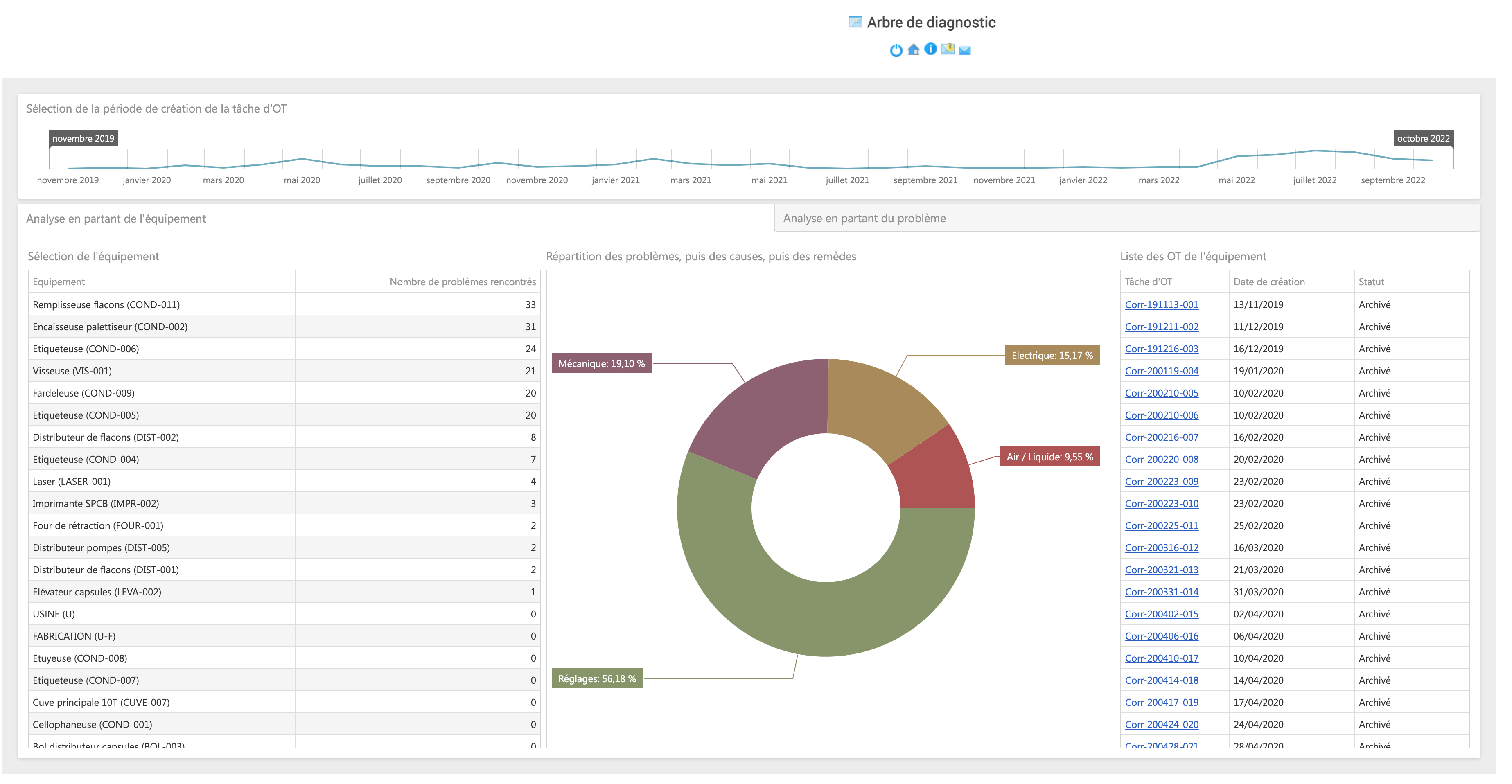The width and height of the screenshot is (1512, 784).
Task: Open work order Corr-200316-012
Action: [1162, 548]
